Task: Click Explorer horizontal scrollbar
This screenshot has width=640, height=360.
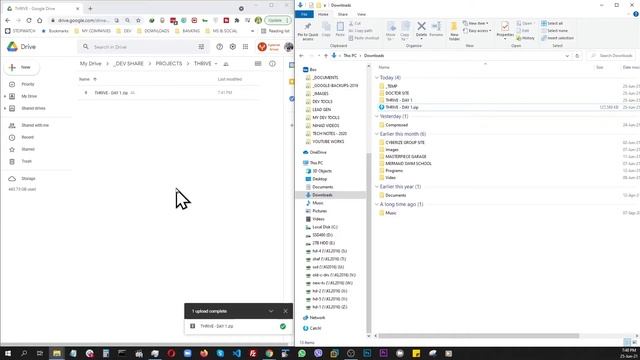Action: [x=478, y=336]
